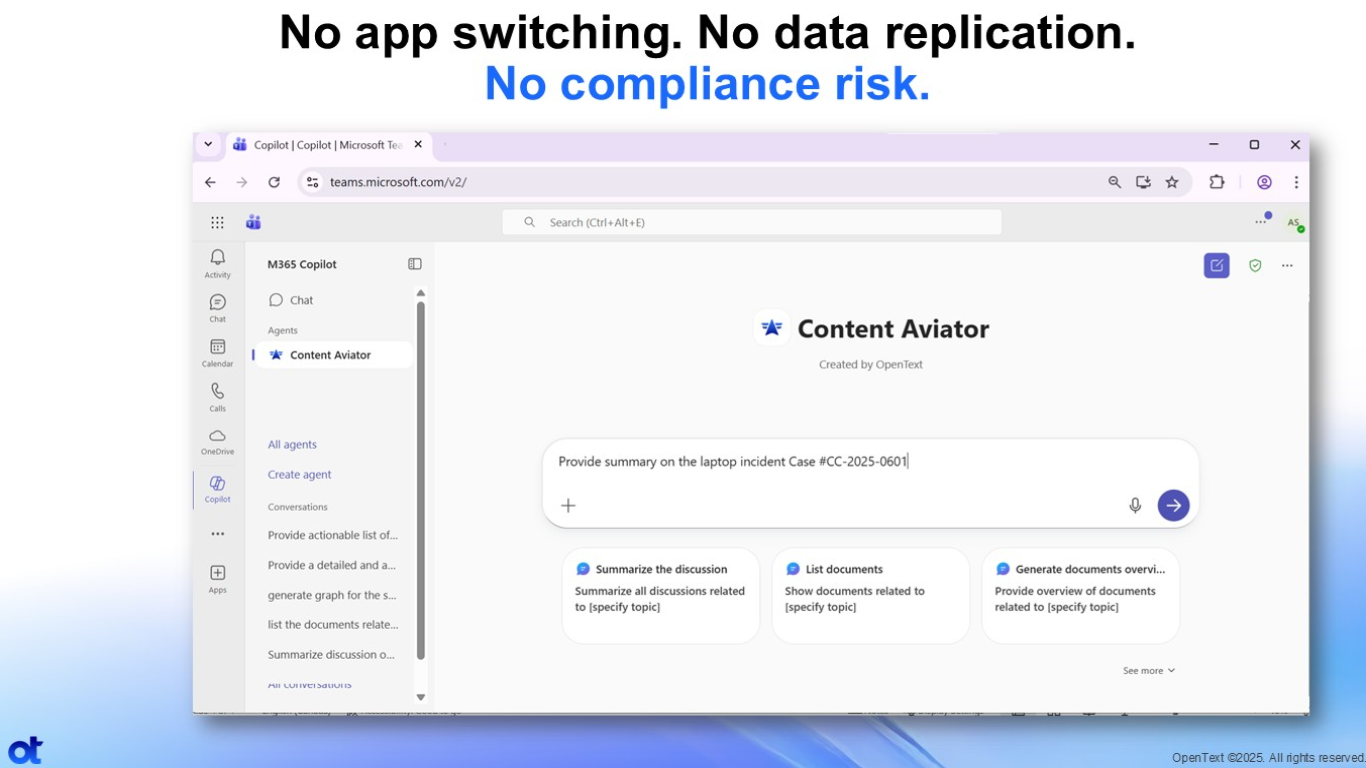The height and width of the screenshot is (768, 1366).
Task: Open the Calendar app icon
Action: tap(217, 347)
